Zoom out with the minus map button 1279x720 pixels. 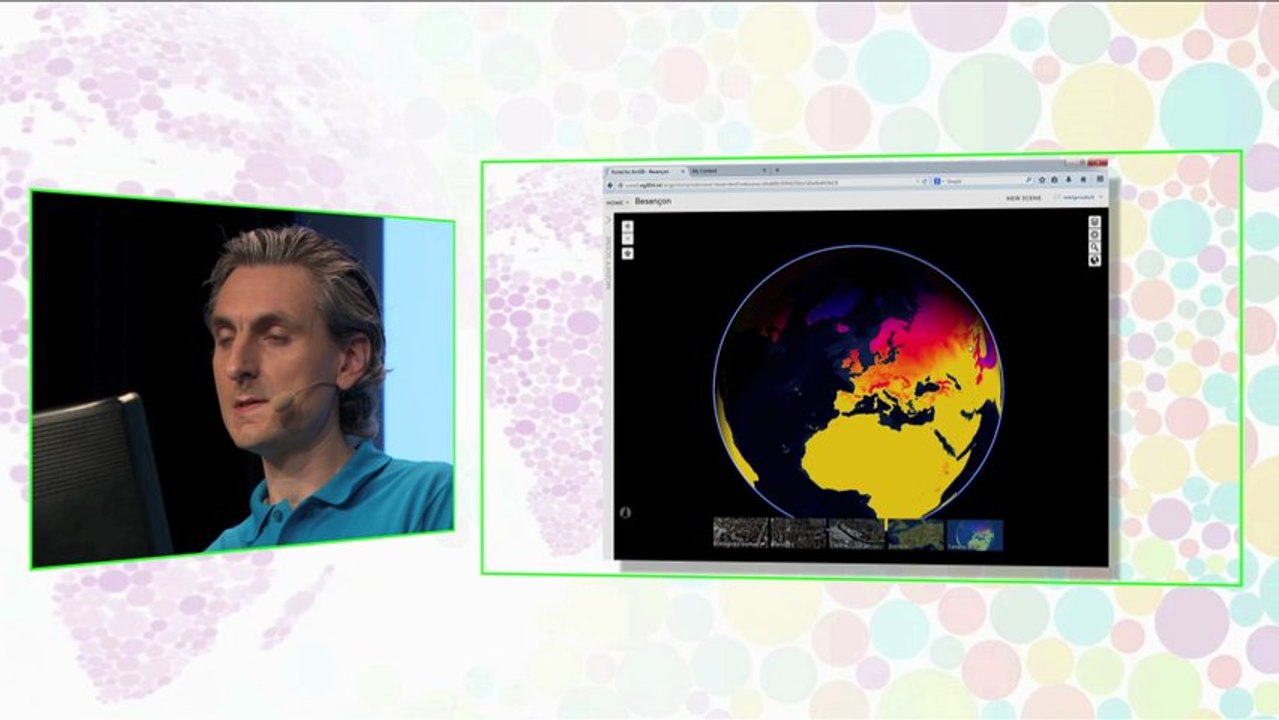point(627,239)
